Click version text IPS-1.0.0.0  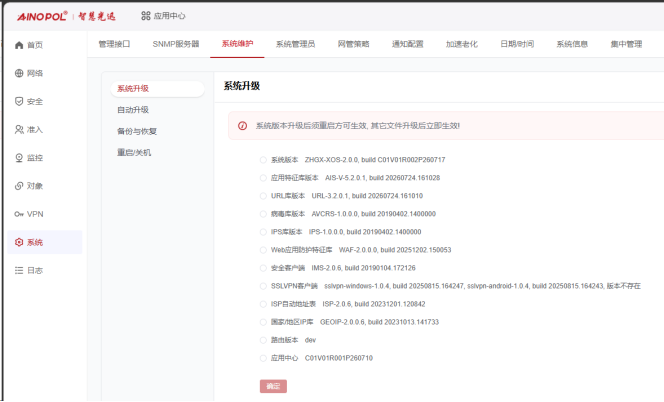(326, 232)
